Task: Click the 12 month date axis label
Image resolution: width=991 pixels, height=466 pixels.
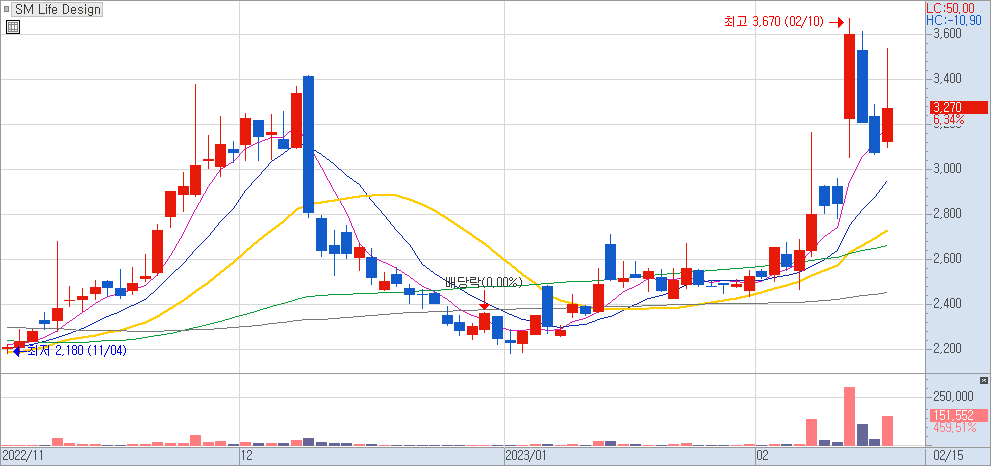Action: click(x=247, y=455)
